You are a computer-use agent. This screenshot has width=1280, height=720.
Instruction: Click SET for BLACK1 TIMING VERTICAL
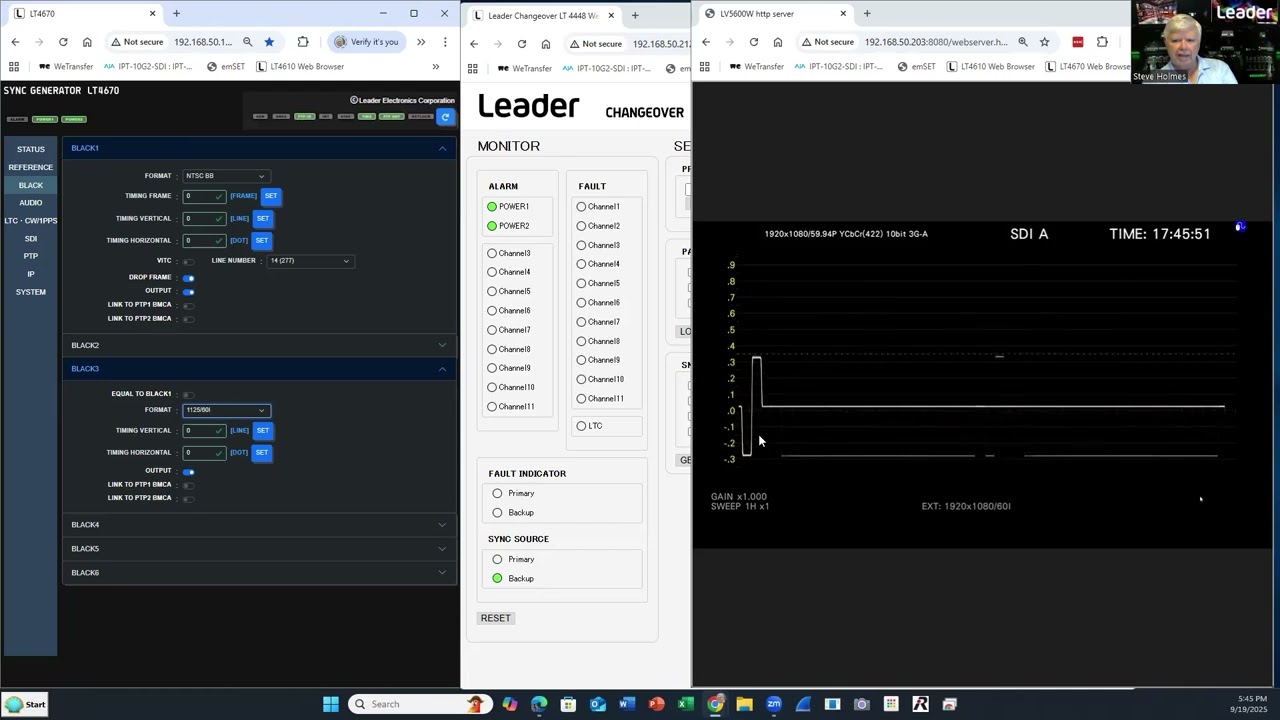click(x=263, y=218)
